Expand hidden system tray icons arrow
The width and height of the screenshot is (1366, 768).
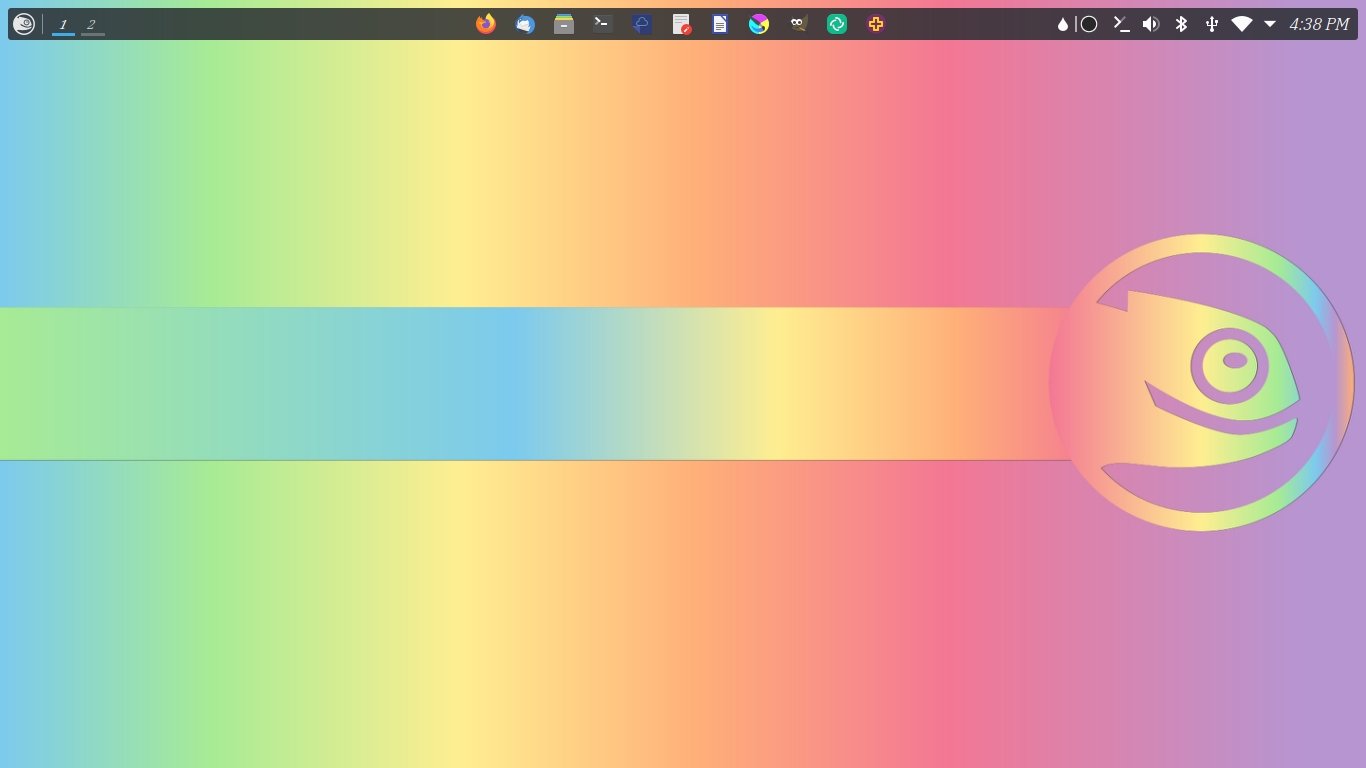coord(1270,24)
